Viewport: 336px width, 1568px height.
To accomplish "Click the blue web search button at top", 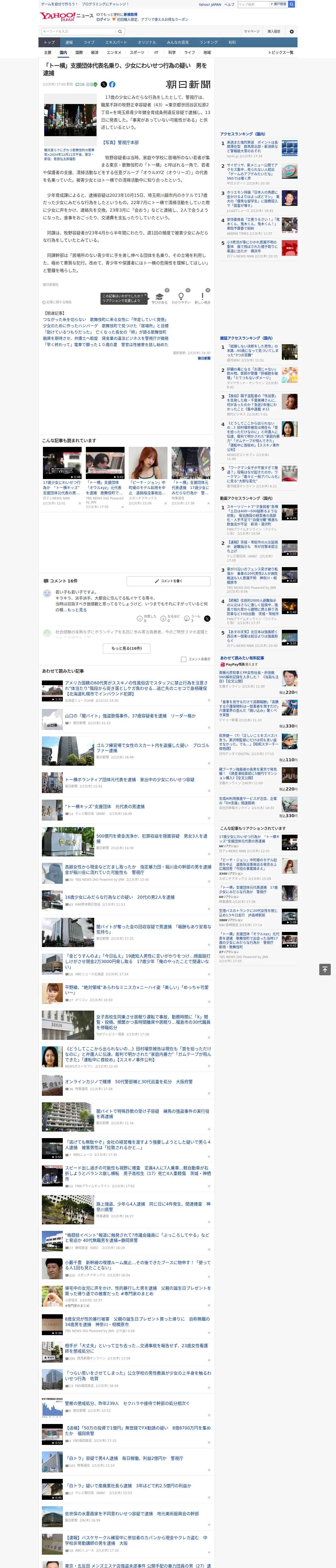I will [292, 4].
